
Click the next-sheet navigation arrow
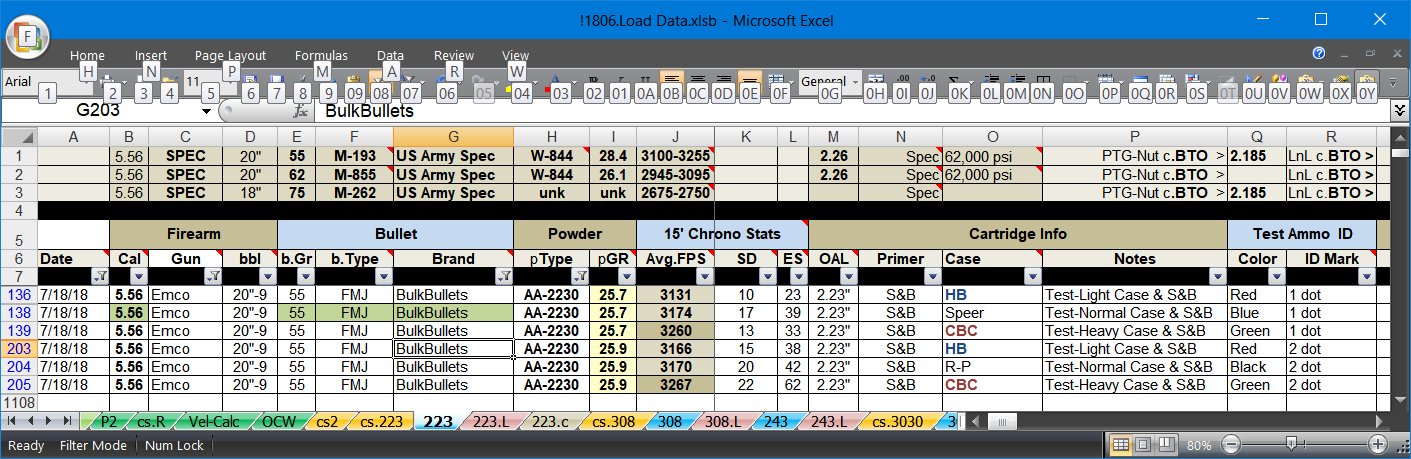48,421
